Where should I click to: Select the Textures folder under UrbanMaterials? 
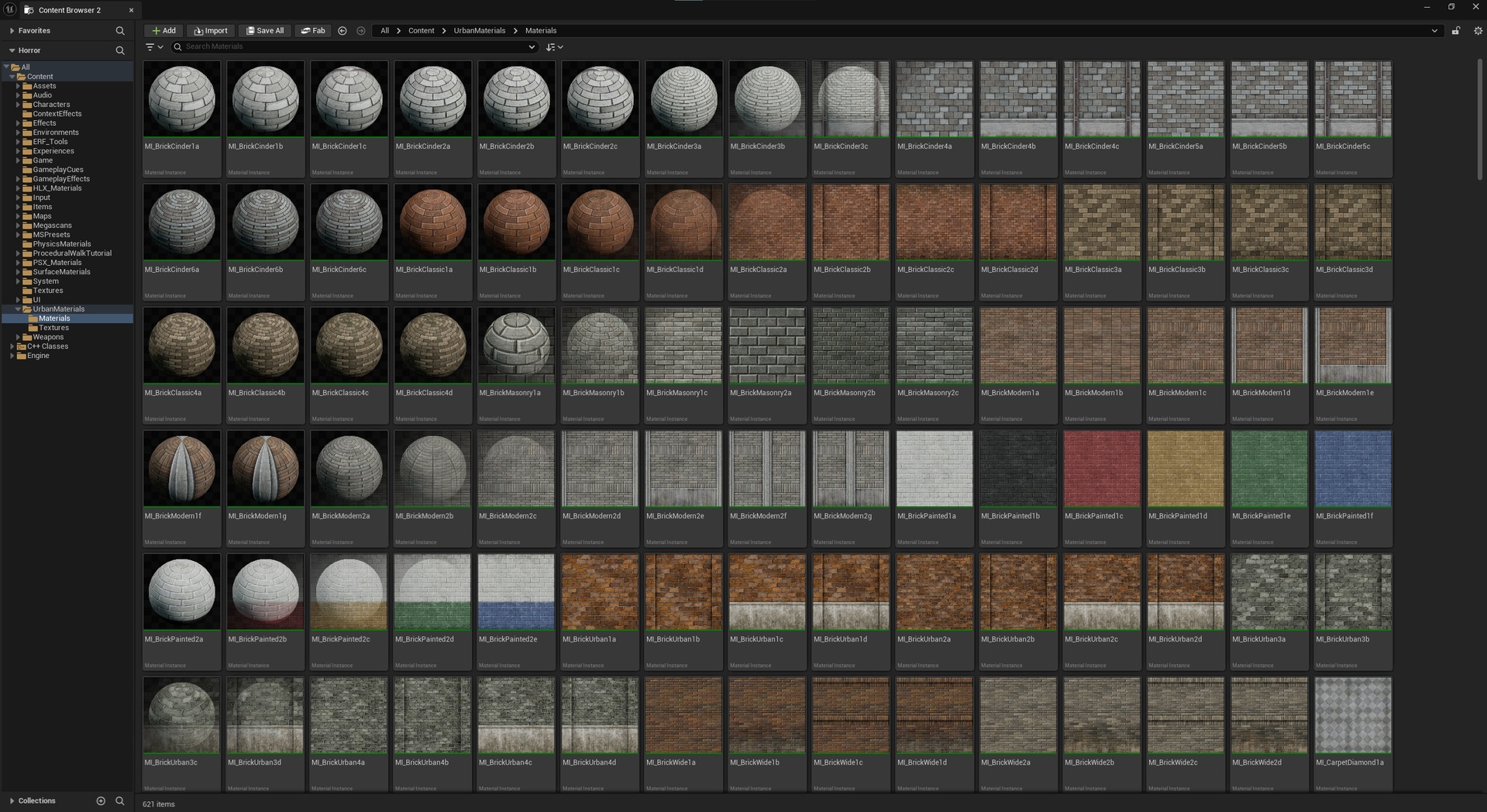pos(53,328)
